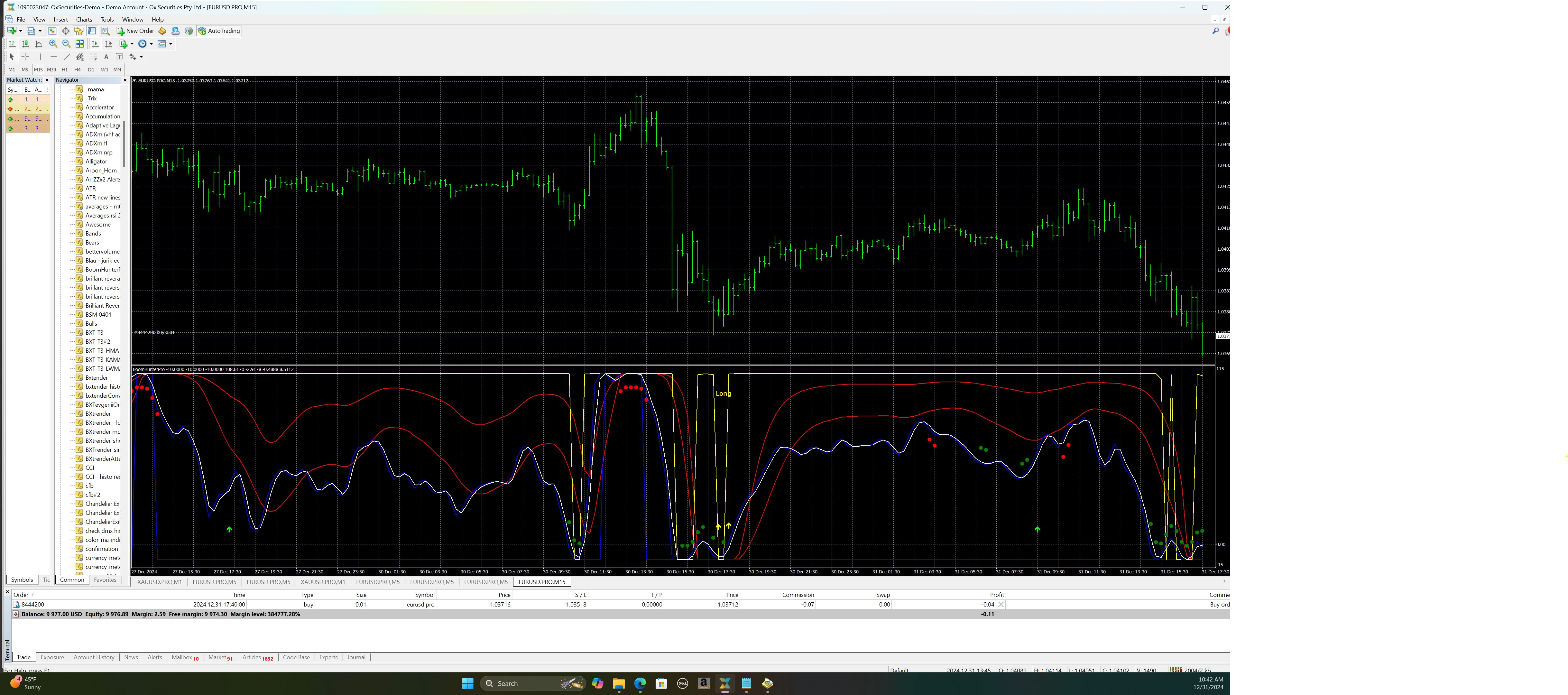This screenshot has width=1568, height=695.
Task: Open BoomHunter indicator in Navigator
Action: tap(102, 270)
